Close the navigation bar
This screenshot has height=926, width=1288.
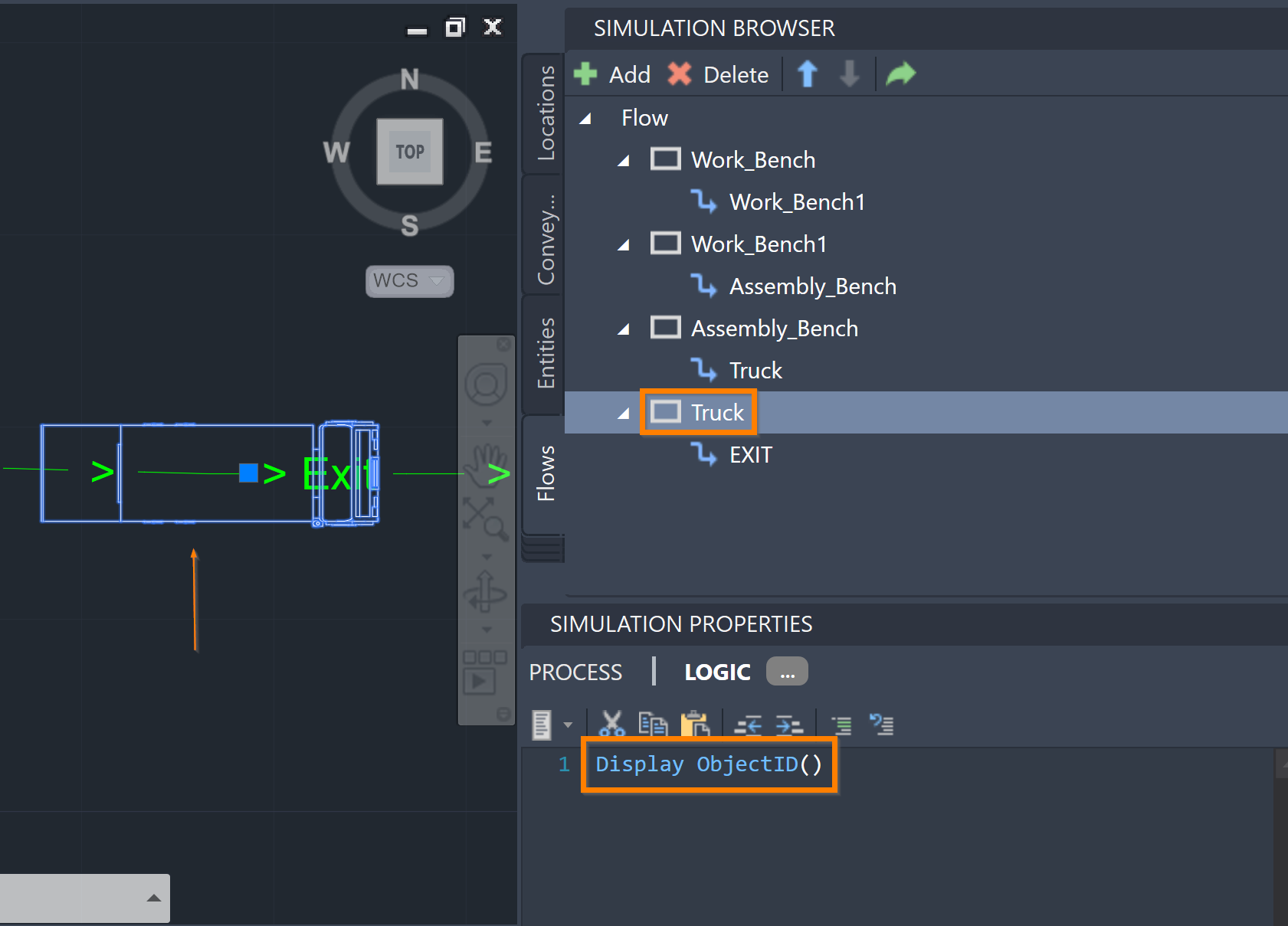click(503, 345)
